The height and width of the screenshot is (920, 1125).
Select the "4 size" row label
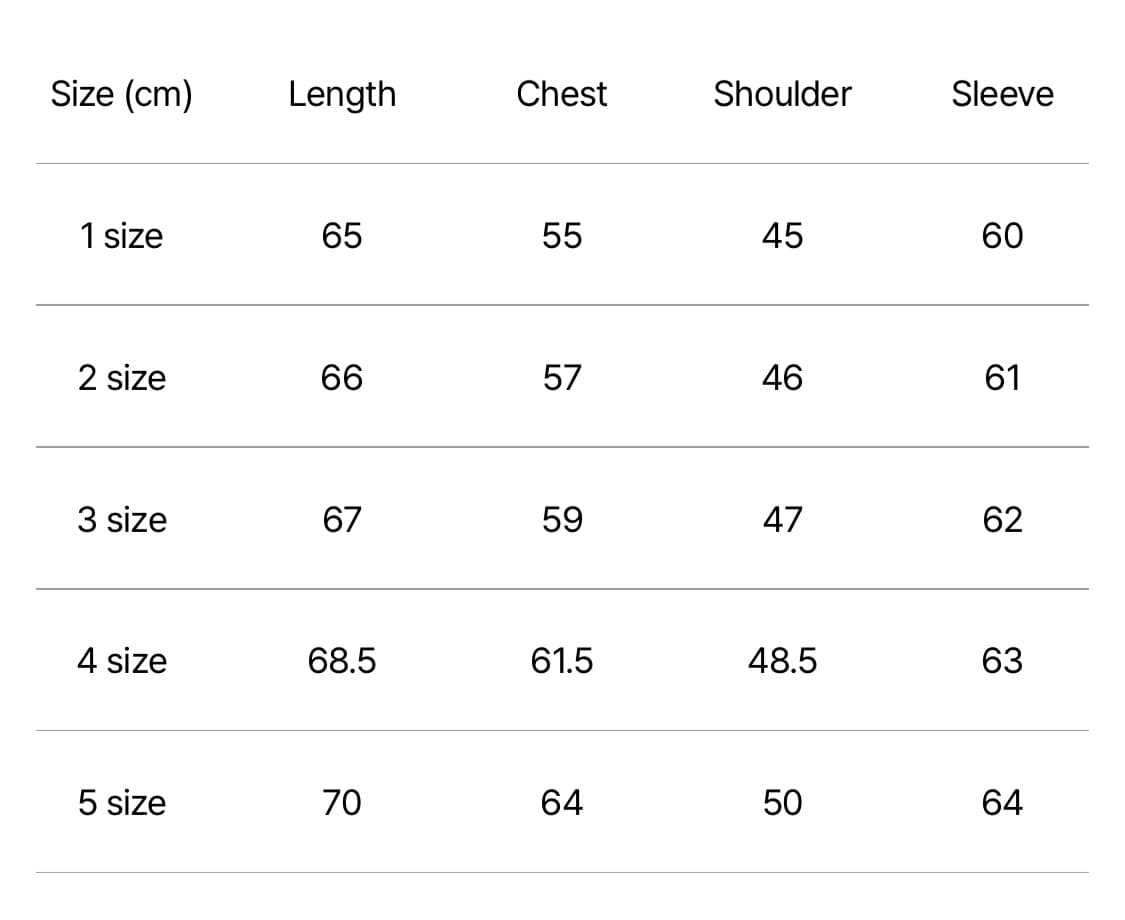pos(121,661)
